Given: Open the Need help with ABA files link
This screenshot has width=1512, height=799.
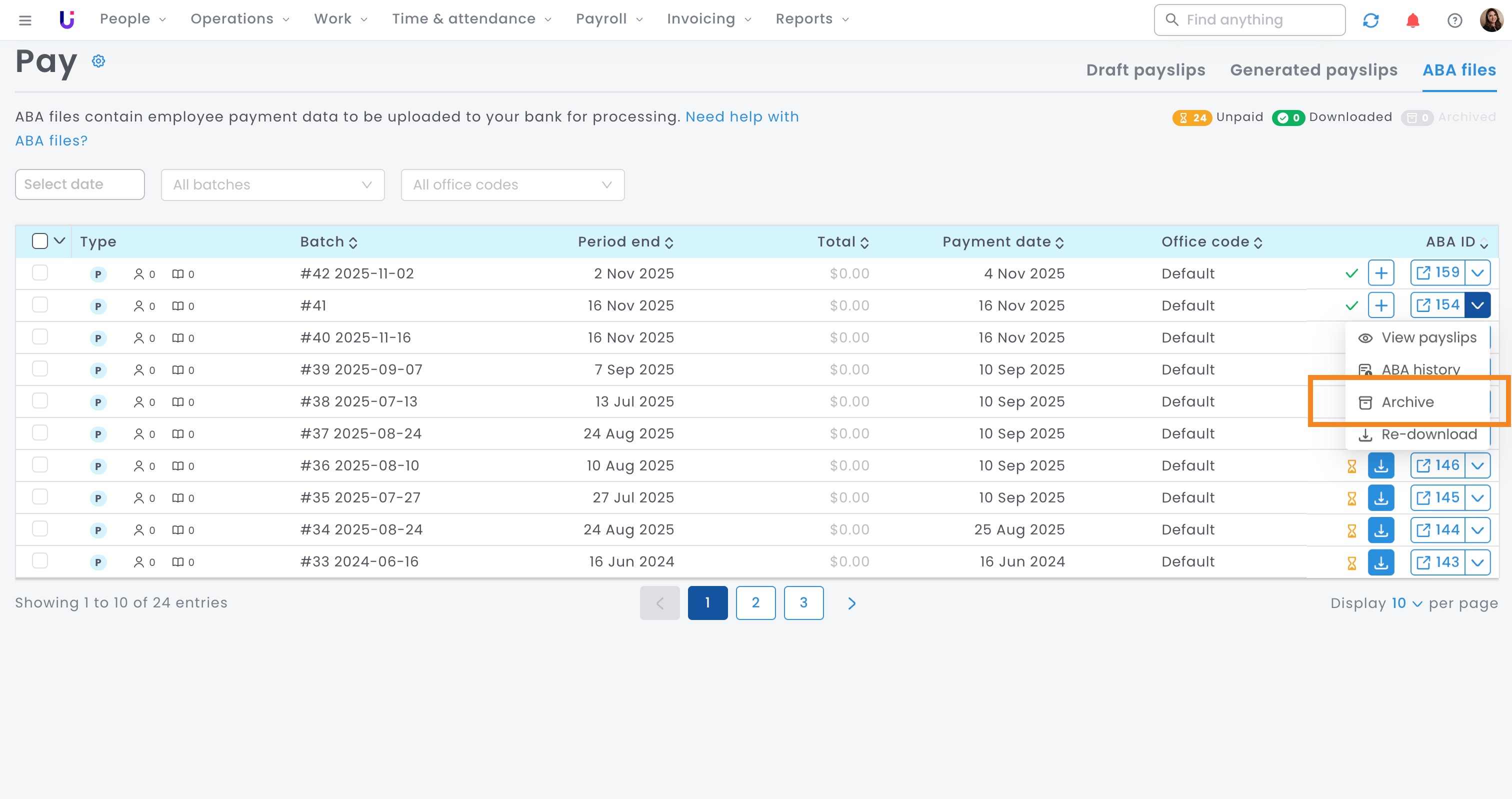Looking at the screenshot, I should pyautogui.click(x=741, y=117).
